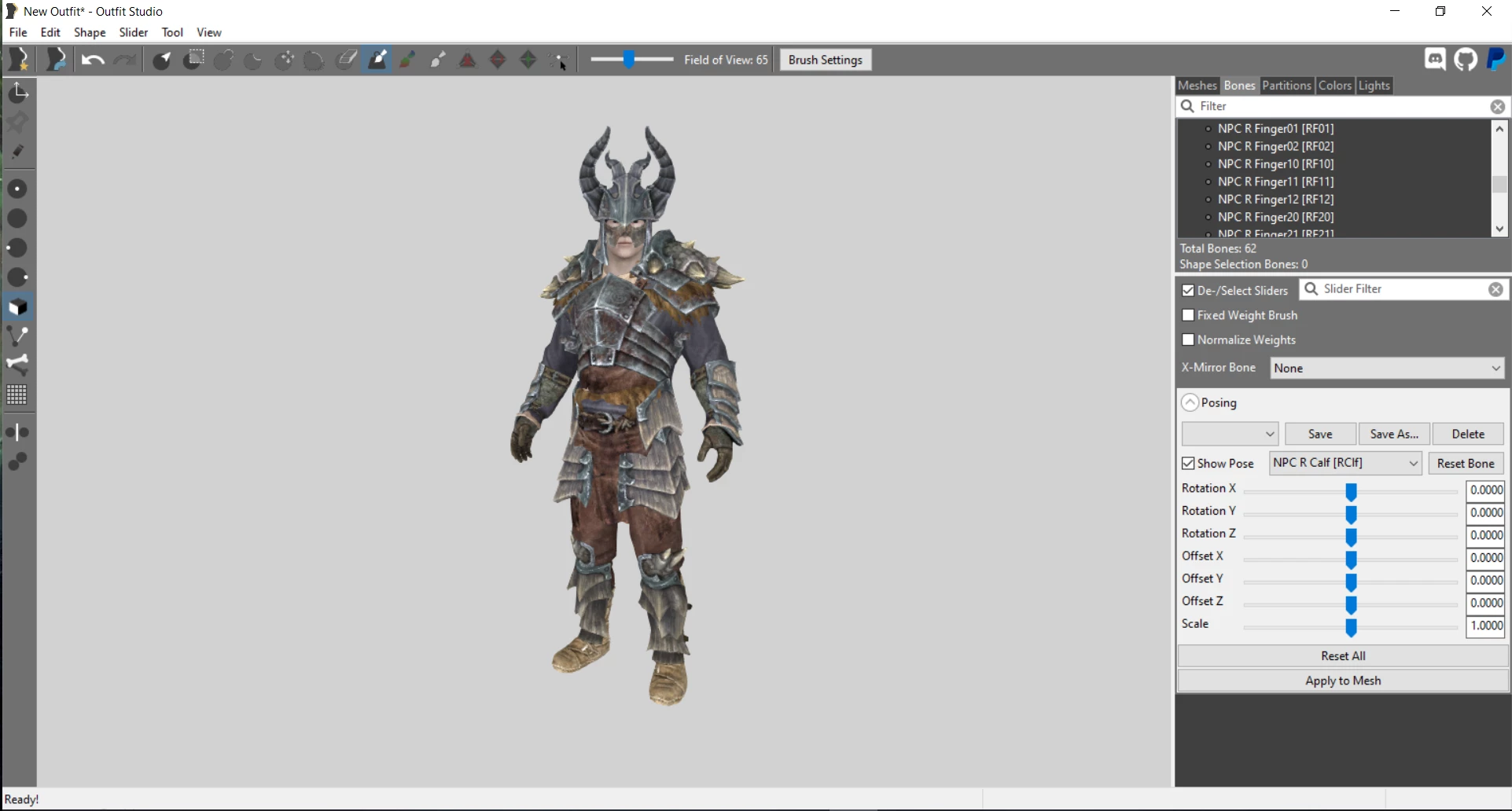Choose the Select tool icon

pyautogui.click(x=162, y=60)
